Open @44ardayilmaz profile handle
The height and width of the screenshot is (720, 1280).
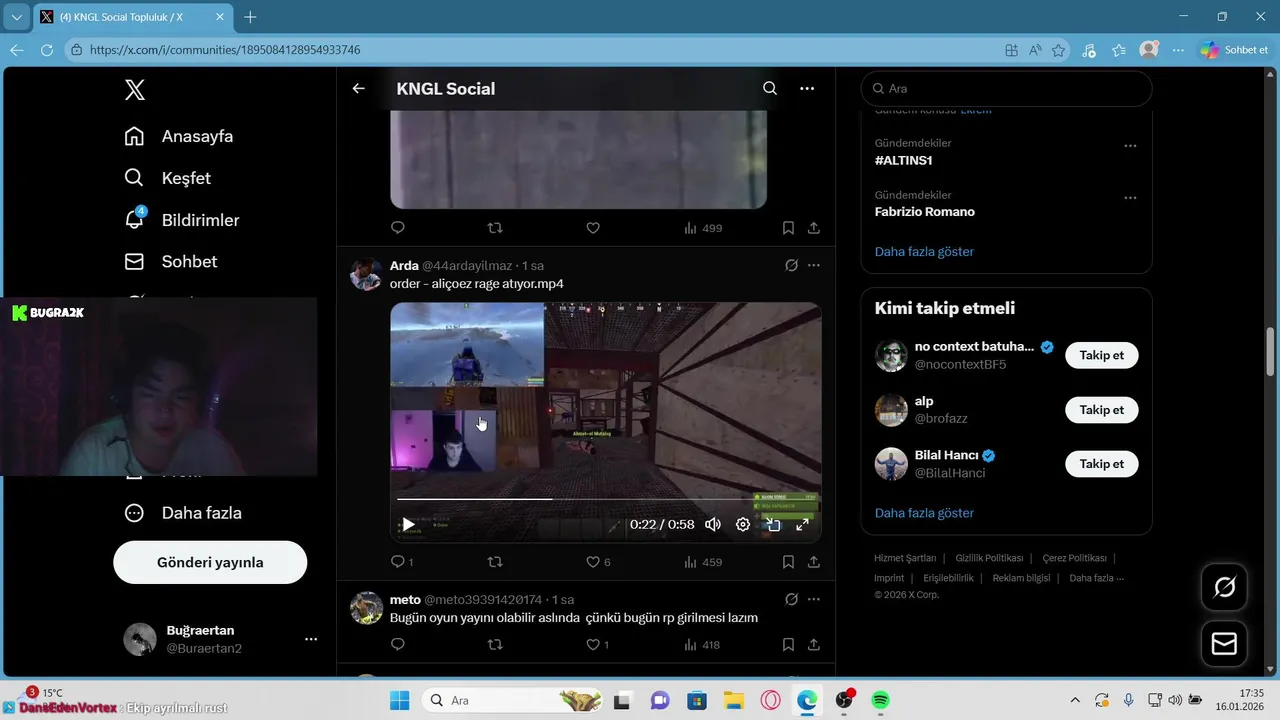point(467,266)
